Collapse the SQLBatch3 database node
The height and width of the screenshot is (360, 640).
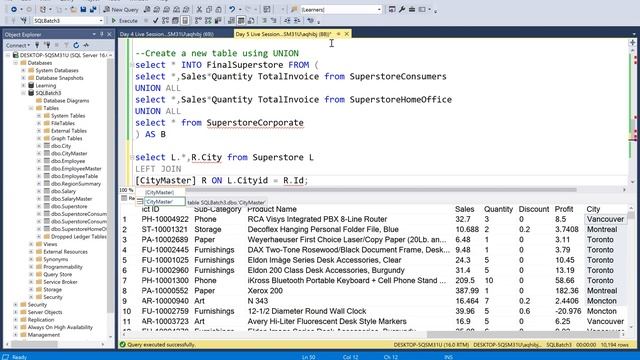click(23, 93)
